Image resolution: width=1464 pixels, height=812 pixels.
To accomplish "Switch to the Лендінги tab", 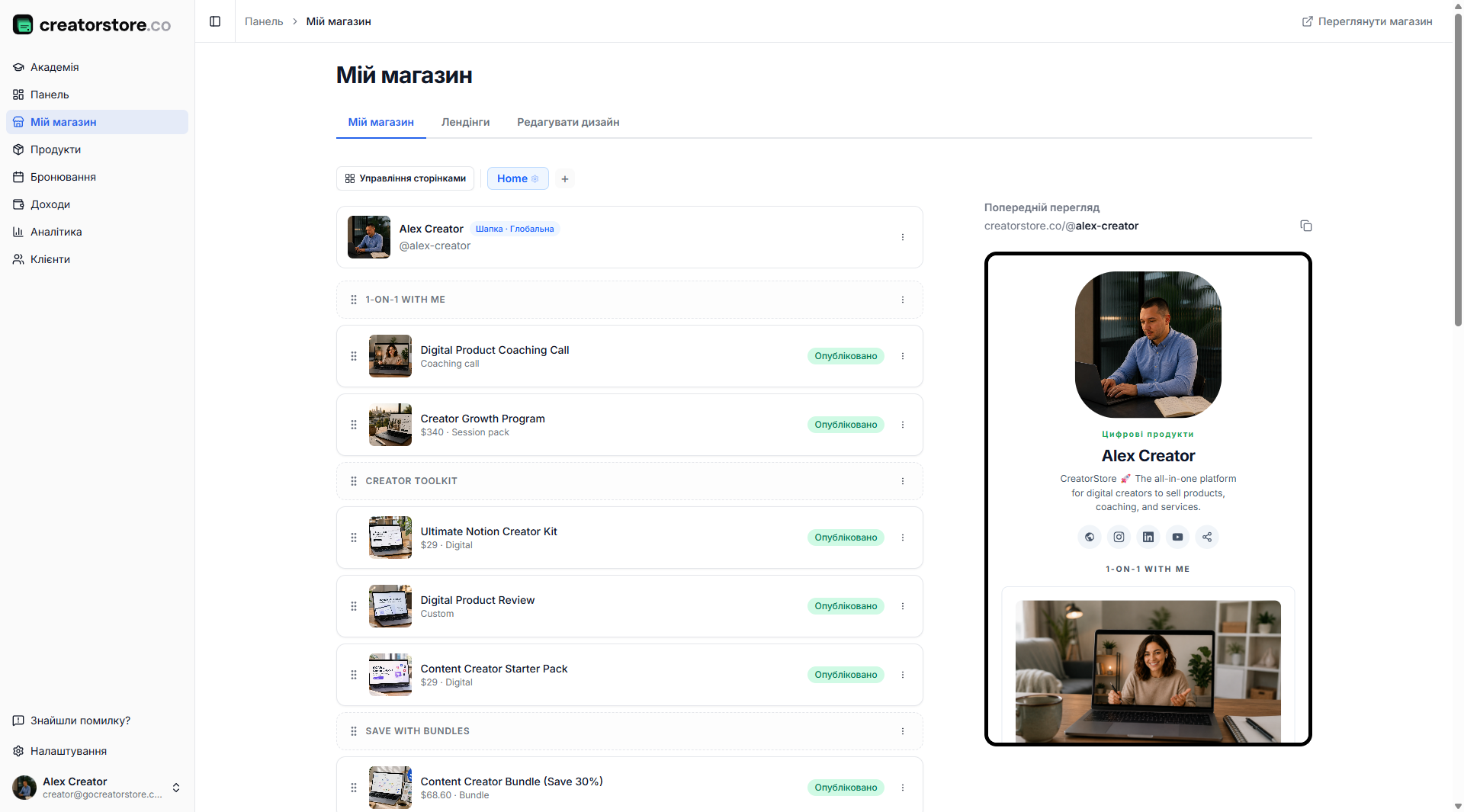I will (465, 122).
